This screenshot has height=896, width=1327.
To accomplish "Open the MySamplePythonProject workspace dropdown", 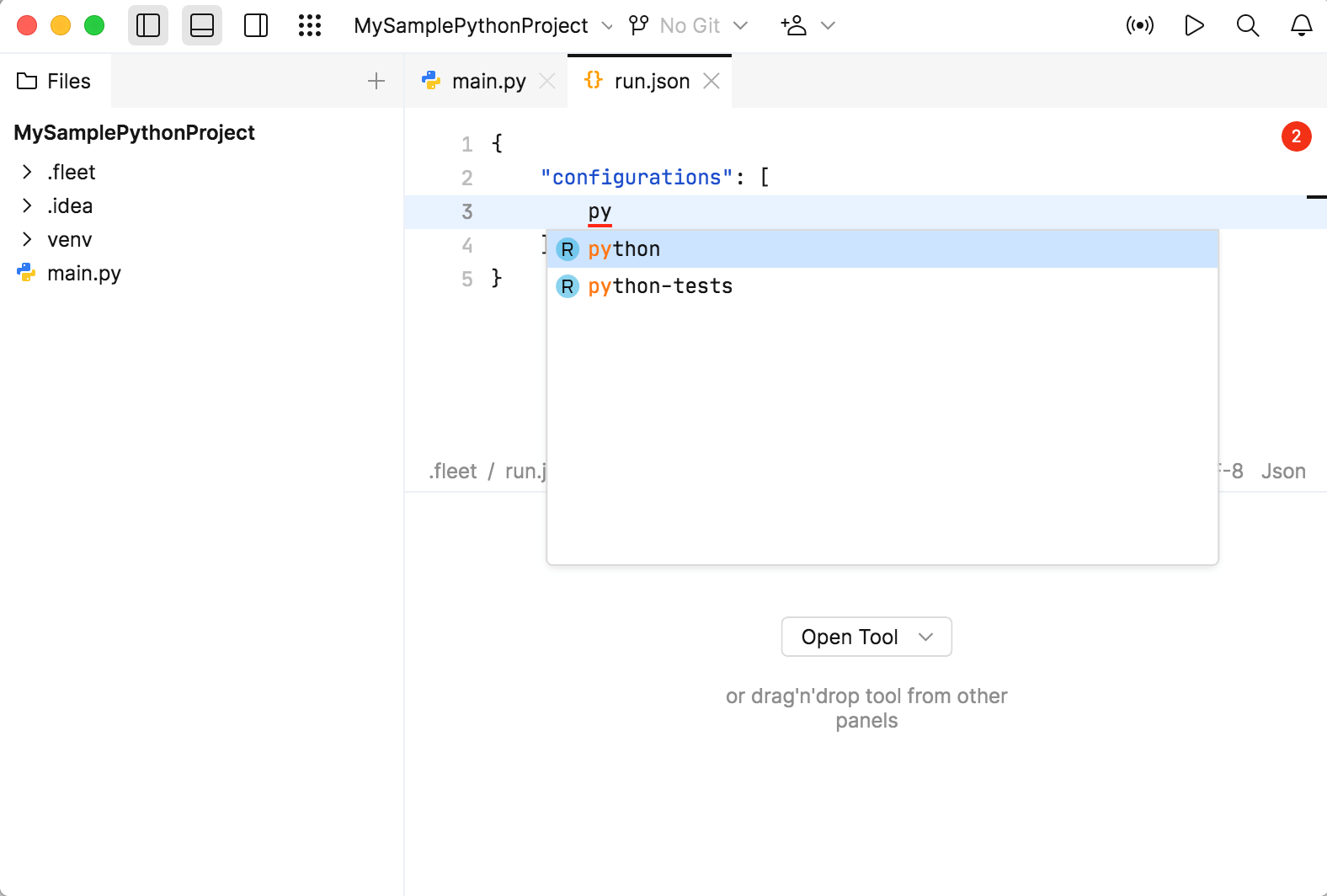I will (x=483, y=25).
